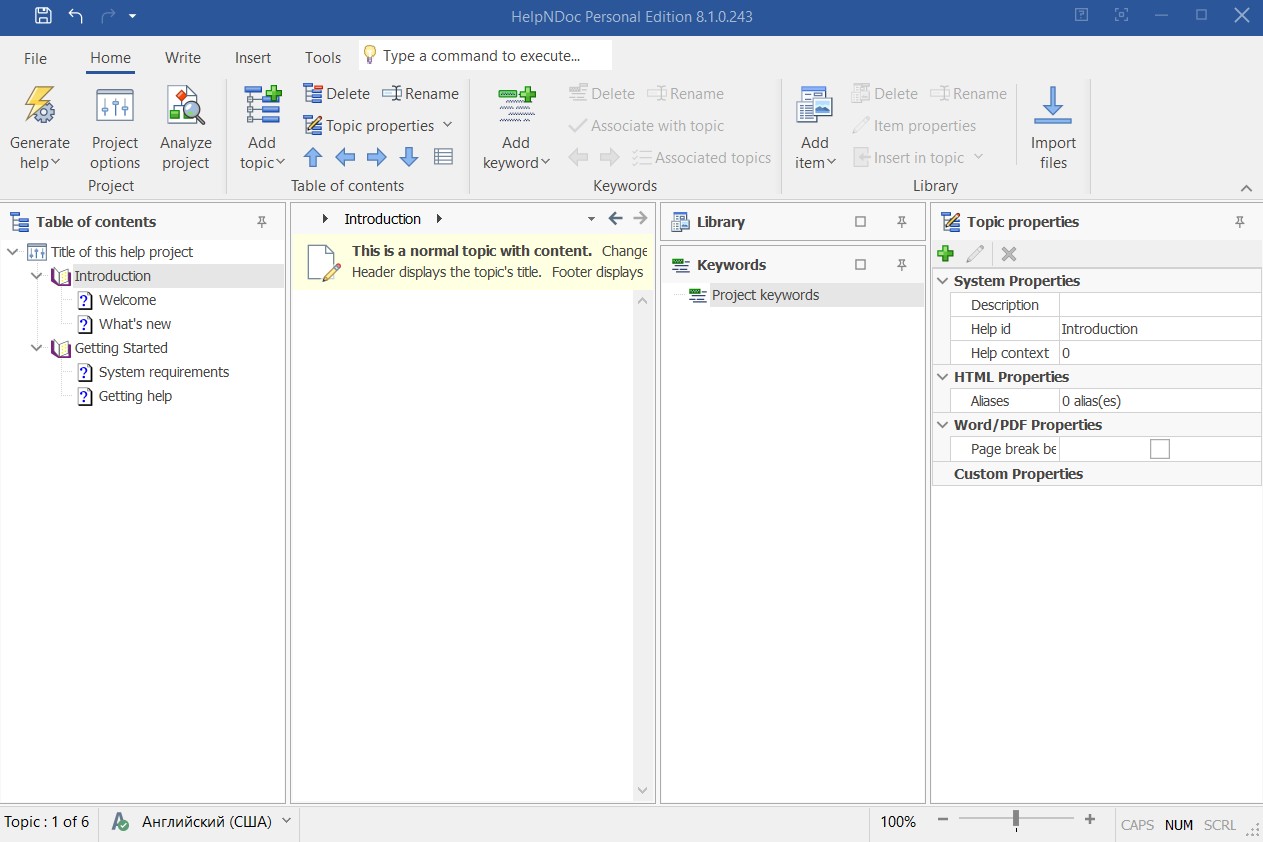The width and height of the screenshot is (1263, 842).
Task: Navigate back with the editor's left arrow
Action: pyautogui.click(x=615, y=218)
